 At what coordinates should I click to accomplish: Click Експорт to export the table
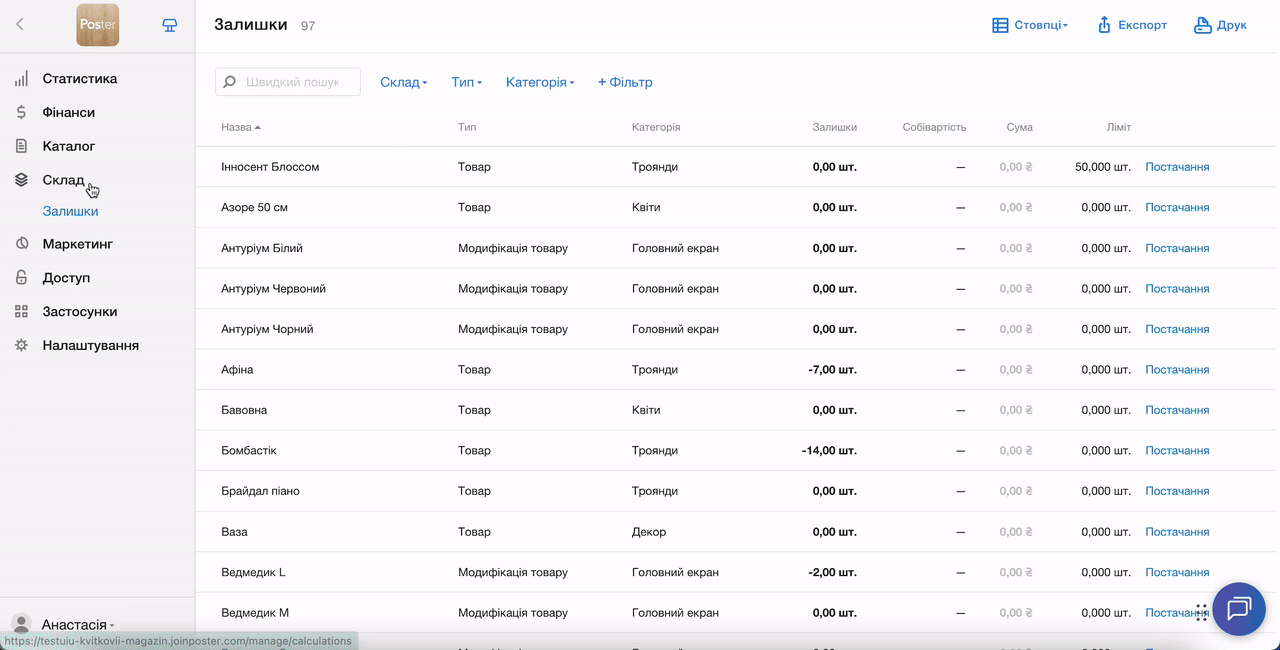click(x=1132, y=25)
